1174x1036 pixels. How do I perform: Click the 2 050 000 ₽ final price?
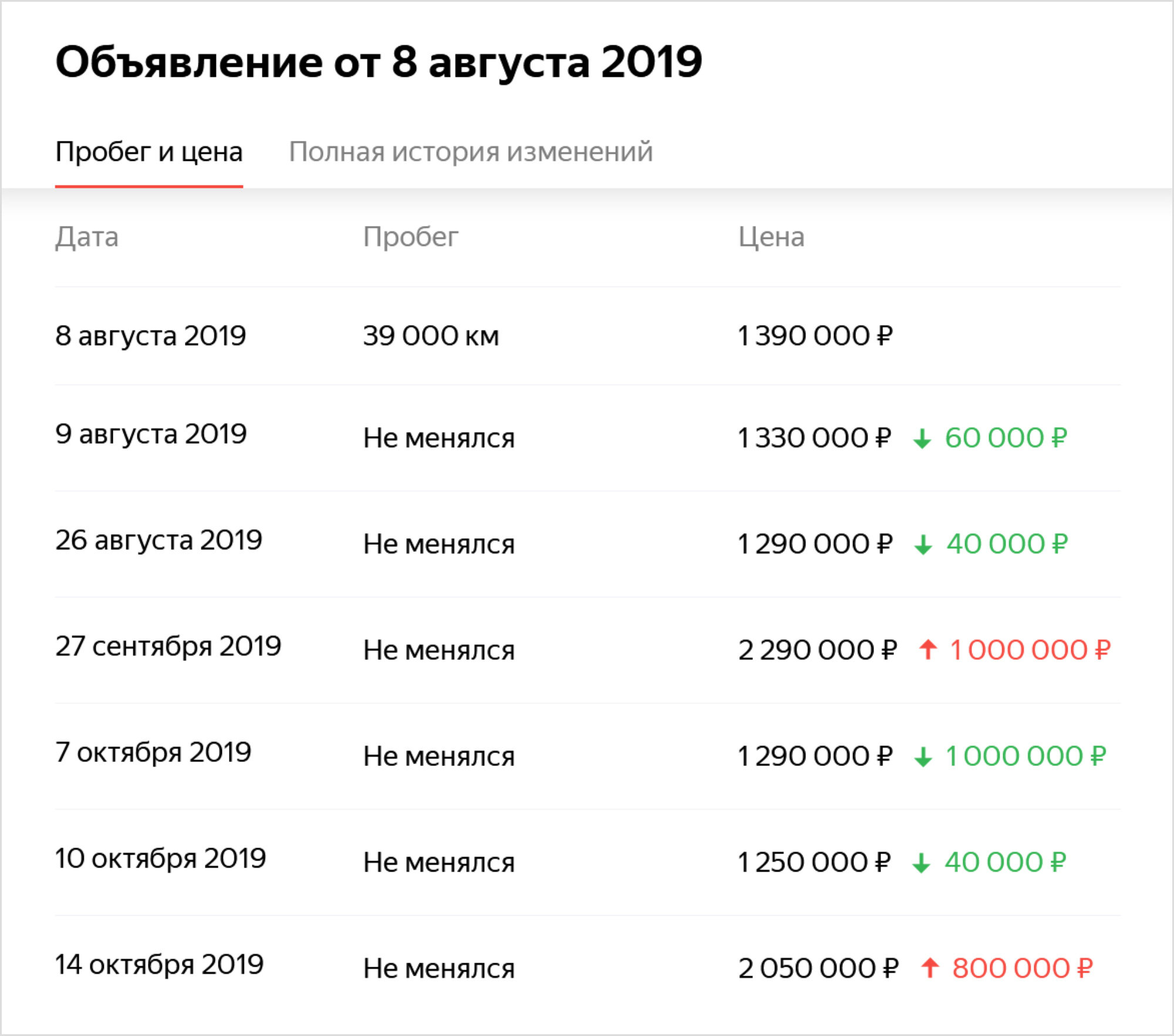click(818, 968)
